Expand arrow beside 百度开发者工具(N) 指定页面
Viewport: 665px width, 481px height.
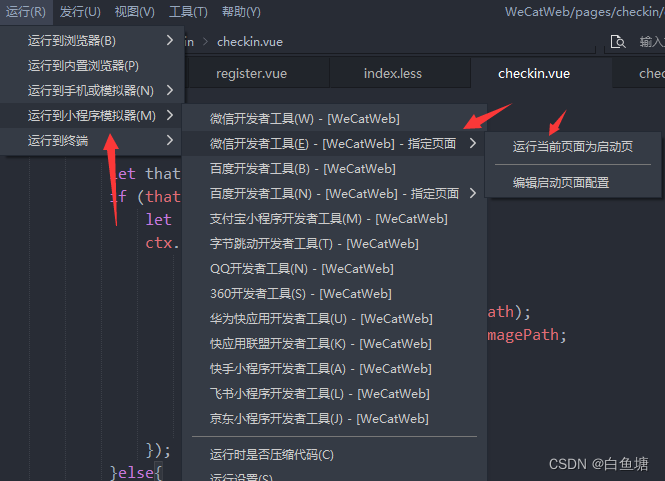(x=473, y=193)
